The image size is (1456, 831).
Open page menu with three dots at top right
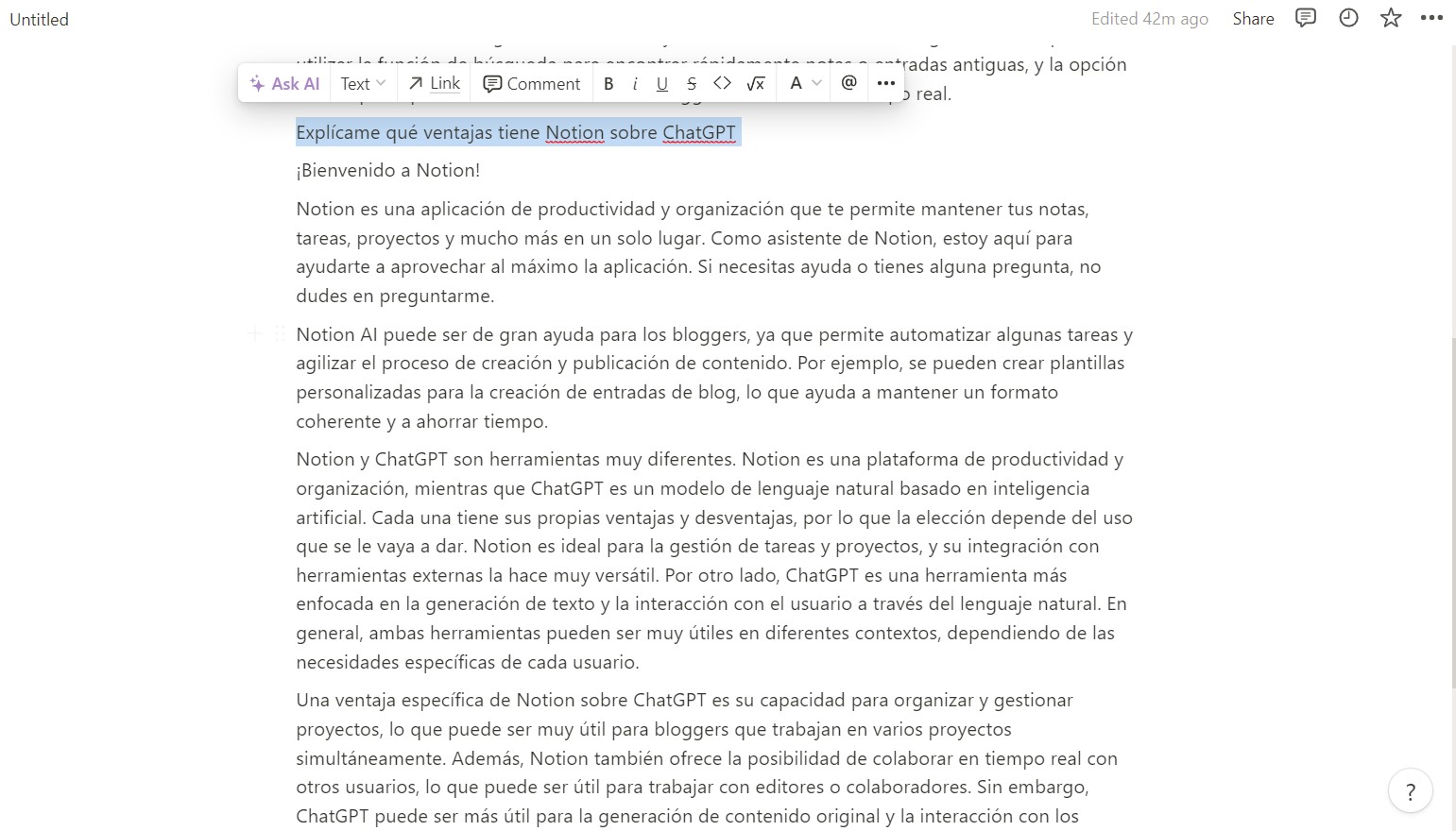(x=1431, y=18)
